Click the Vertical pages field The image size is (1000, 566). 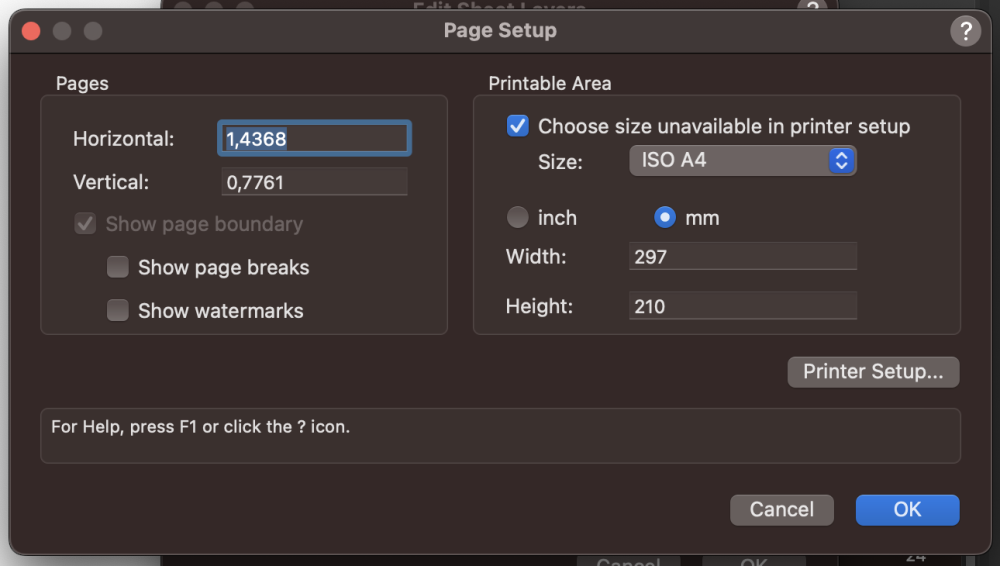click(x=314, y=182)
